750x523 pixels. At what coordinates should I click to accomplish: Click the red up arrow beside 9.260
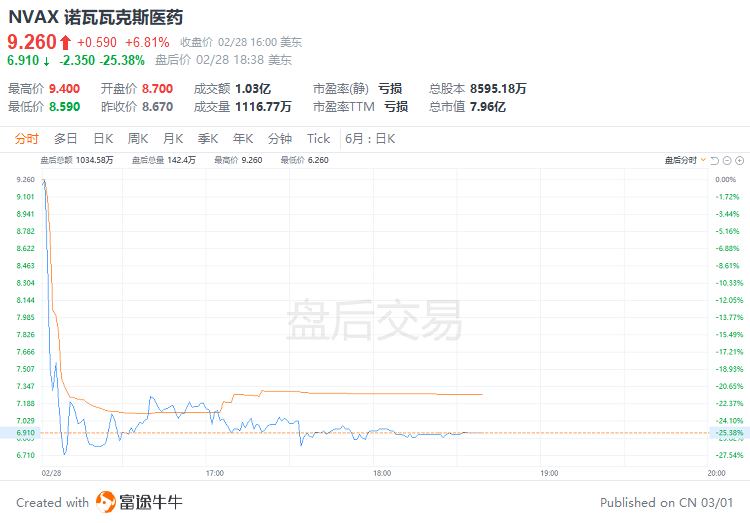tap(66, 43)
